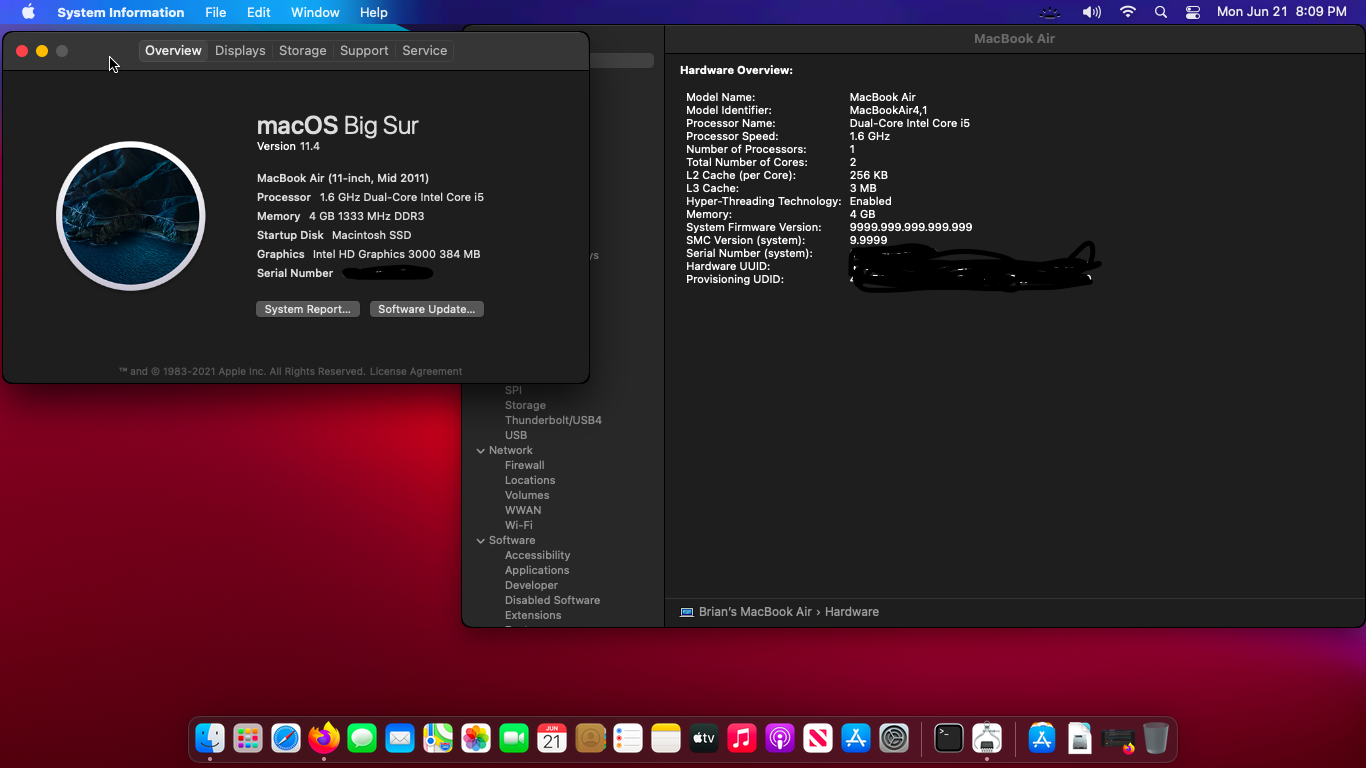Select Thunderbolt/USB4 in sidebar
This screenshot has width=1366, height=768.
(x=553, y=420)
